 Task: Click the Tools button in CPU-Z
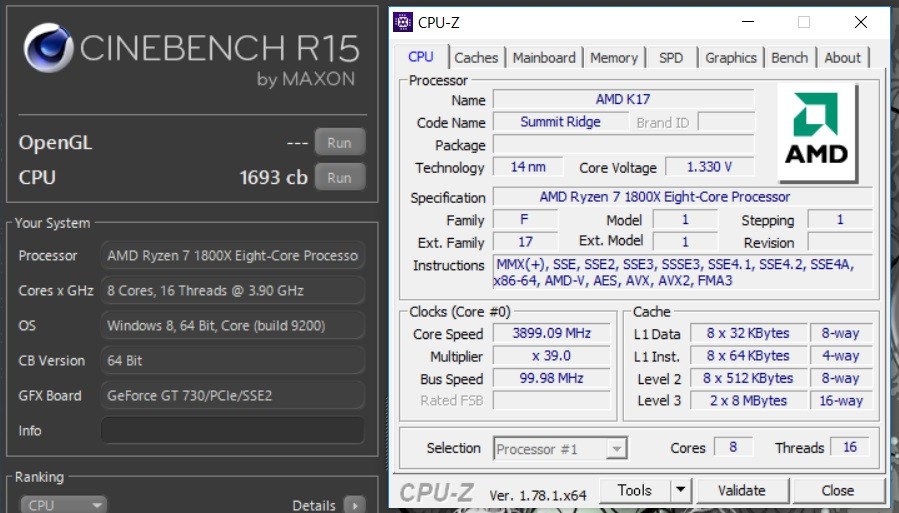pos(635,491)
